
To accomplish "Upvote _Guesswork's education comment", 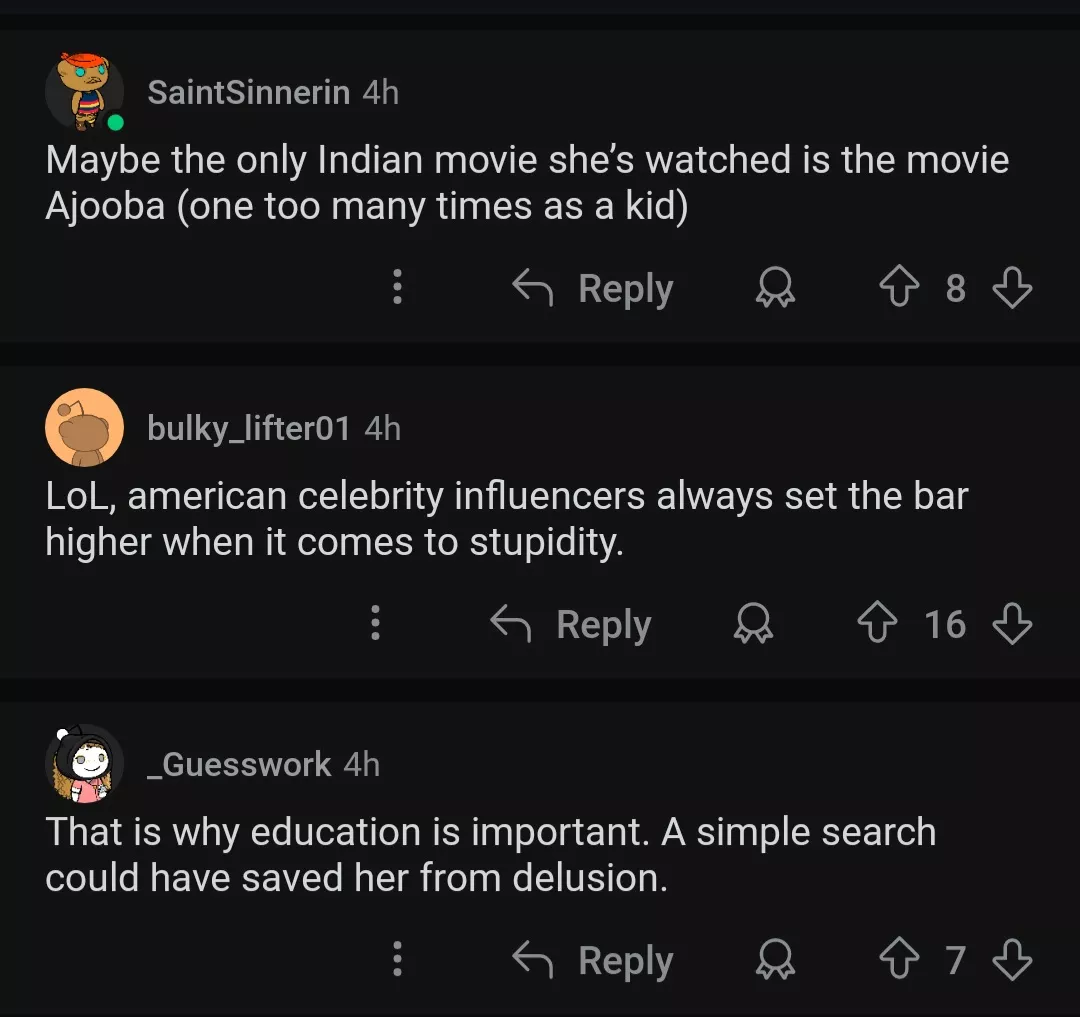I will [x=898, y=961].
